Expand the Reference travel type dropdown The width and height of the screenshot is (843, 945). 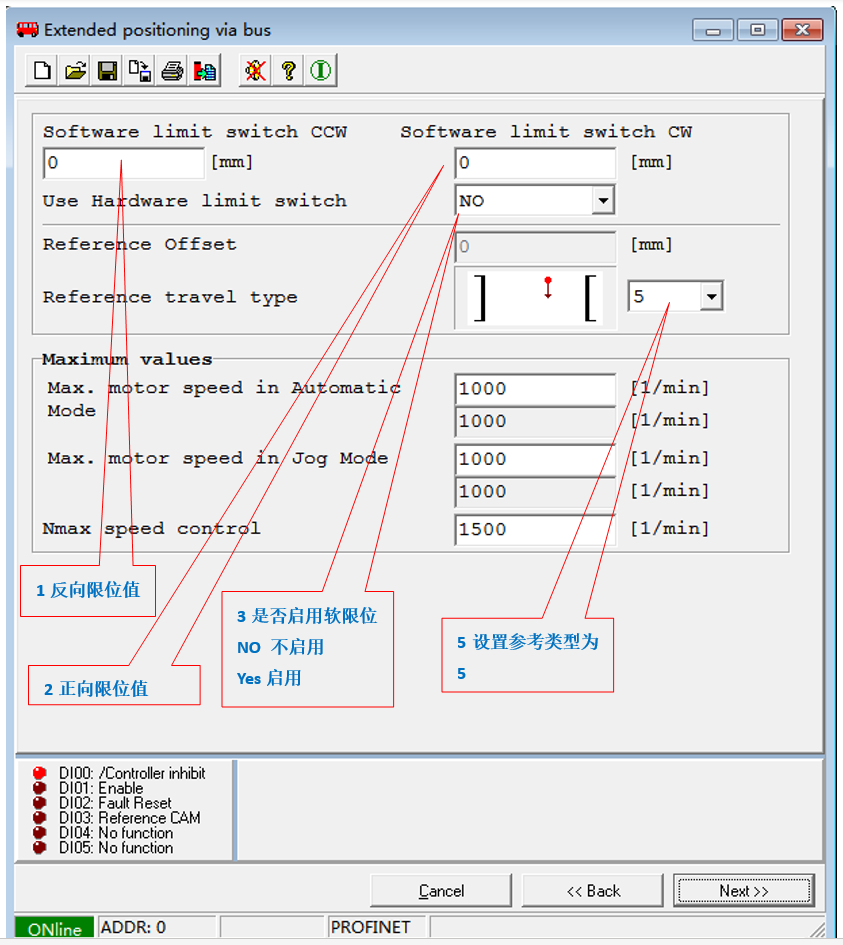[x=711, y=297]
